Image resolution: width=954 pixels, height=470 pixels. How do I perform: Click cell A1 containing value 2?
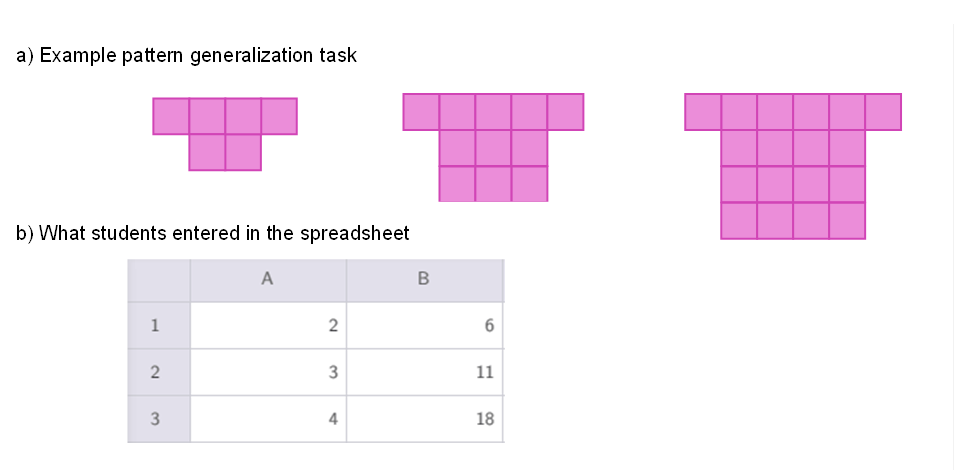(267, 325)
